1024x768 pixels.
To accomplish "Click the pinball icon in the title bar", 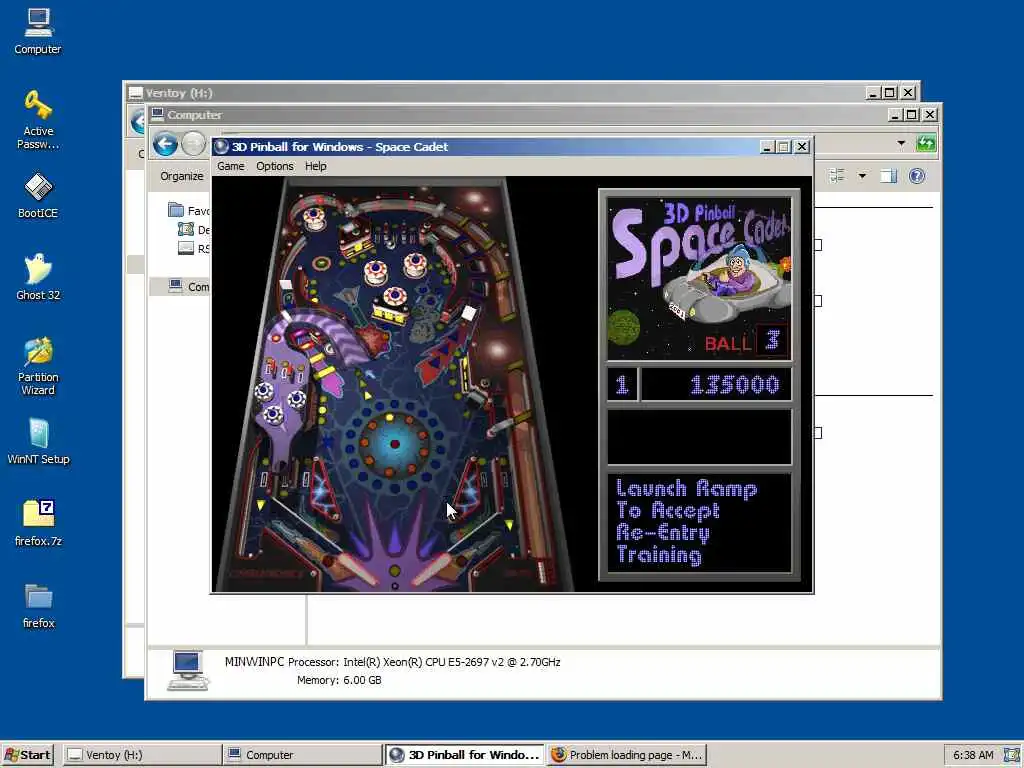I will (x=221, y=147).
